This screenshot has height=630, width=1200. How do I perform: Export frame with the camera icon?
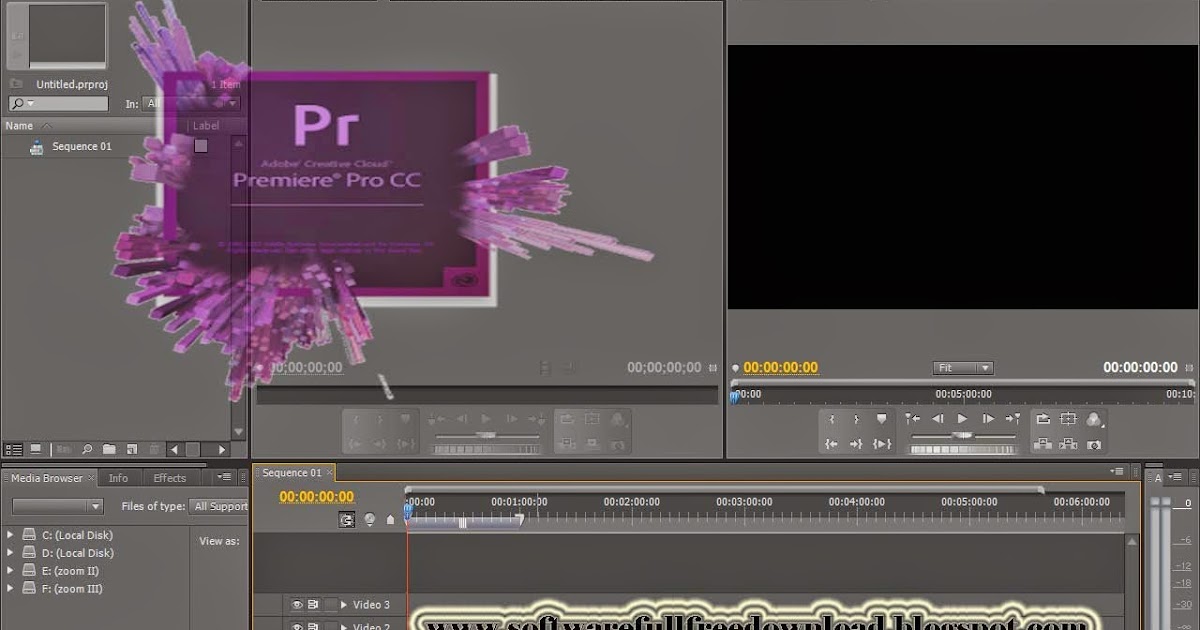click(1094, 444)
